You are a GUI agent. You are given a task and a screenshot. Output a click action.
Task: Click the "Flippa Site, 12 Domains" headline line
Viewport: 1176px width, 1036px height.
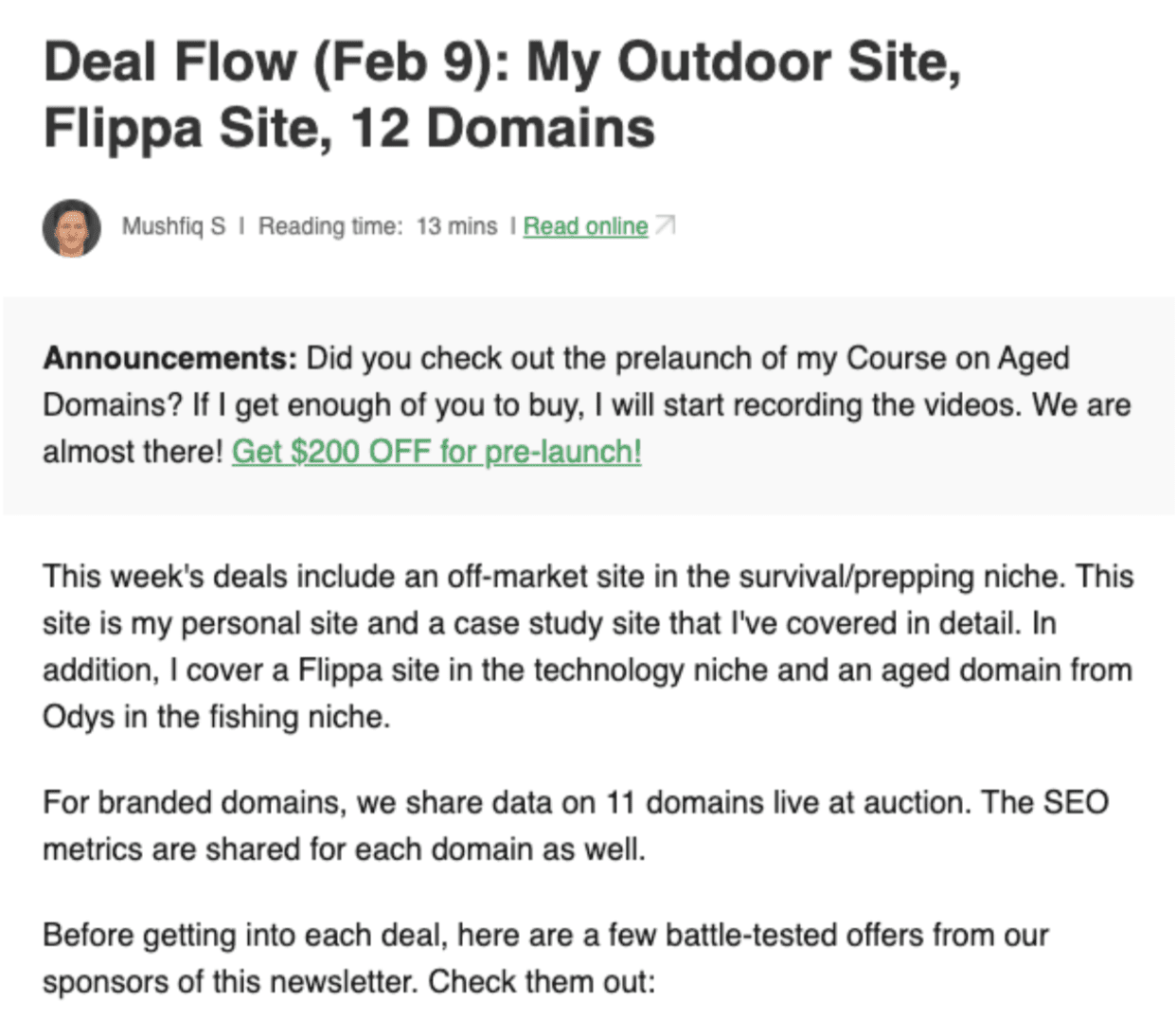click(348, 129)
